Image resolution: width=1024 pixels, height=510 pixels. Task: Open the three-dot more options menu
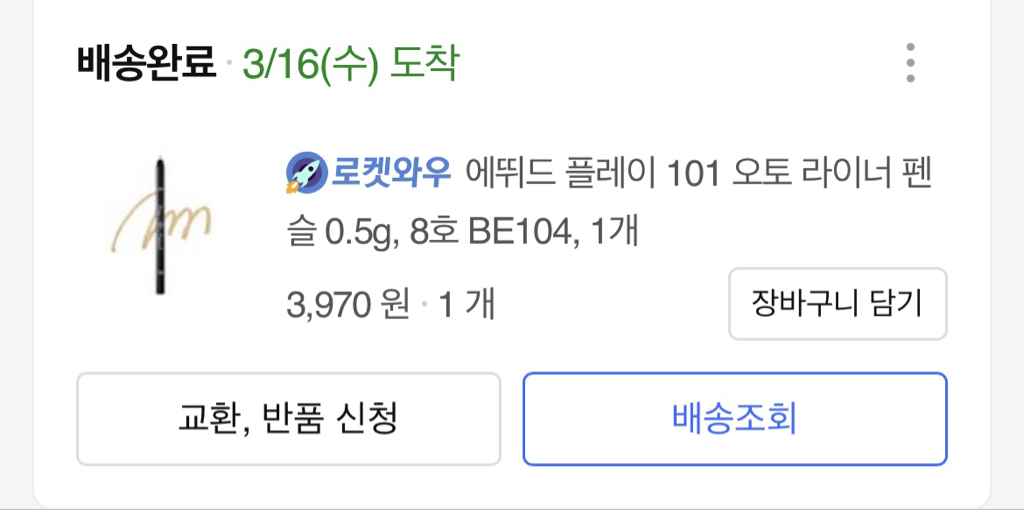(x=909, y=64)
